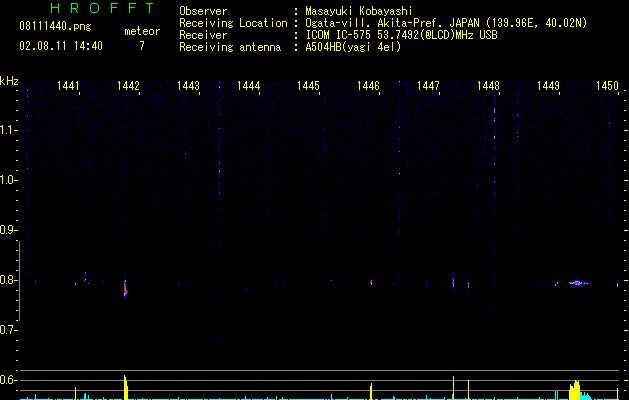Click time marker 1444
The width and height of the screenshot is (629, 400).
pos(248,86)
